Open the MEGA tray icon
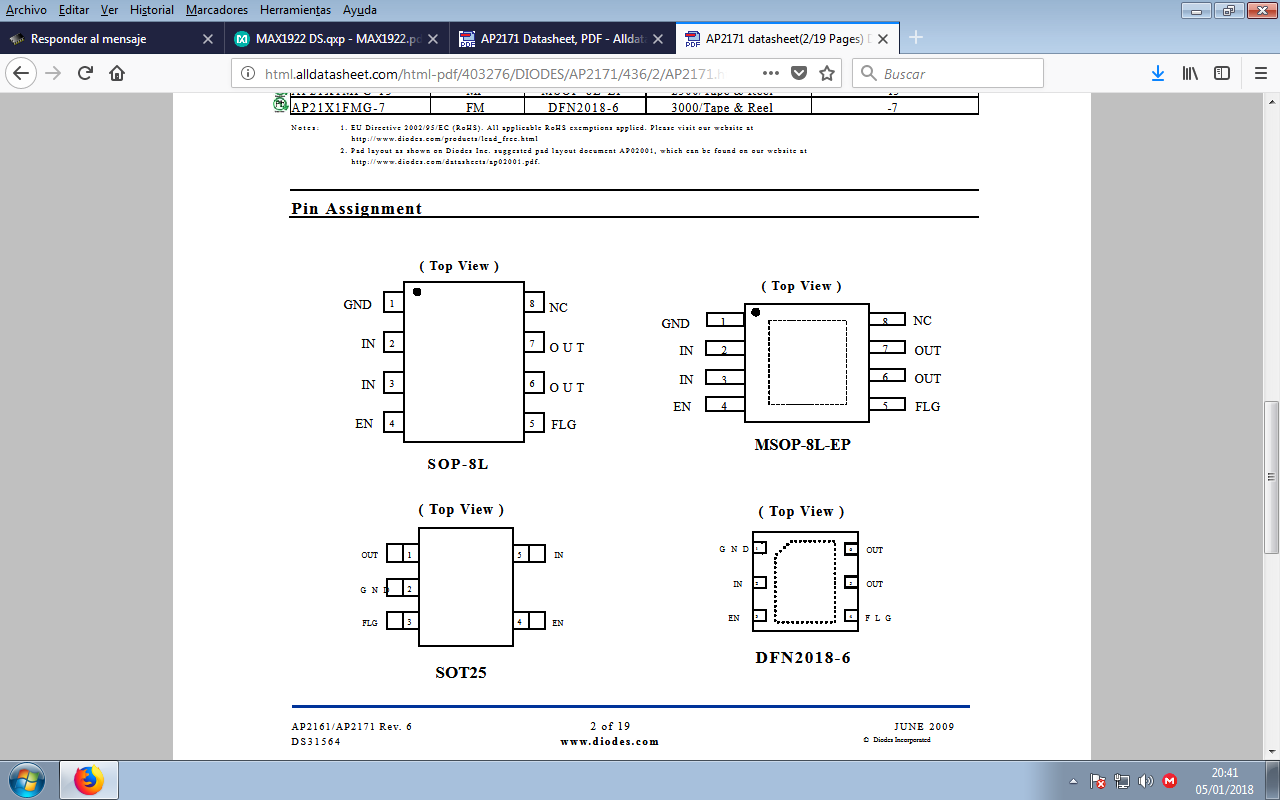The width and height of the screenshot is (1280, 800). point(1170,781)
